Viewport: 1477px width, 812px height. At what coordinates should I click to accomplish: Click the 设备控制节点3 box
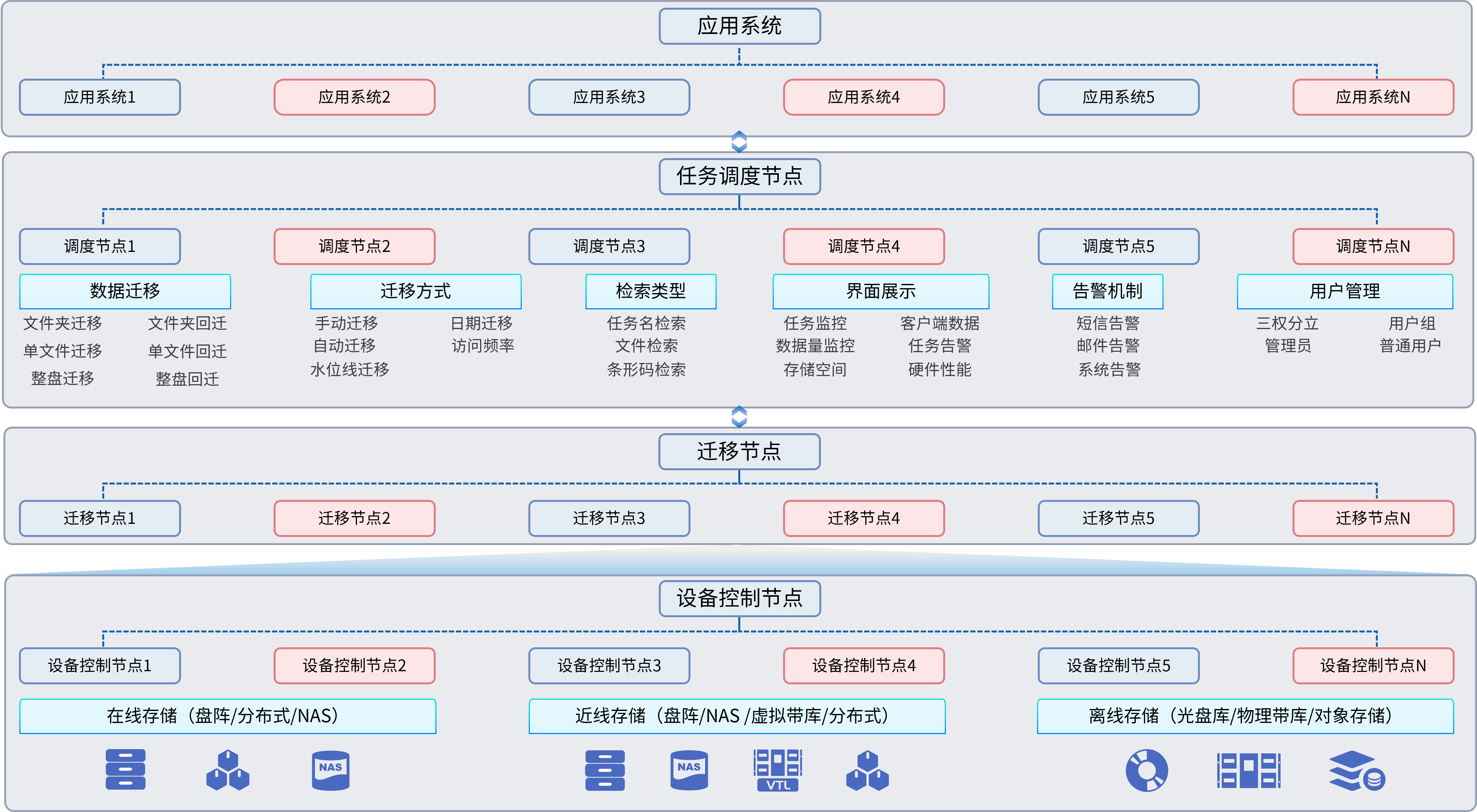[x=609, y=665]
